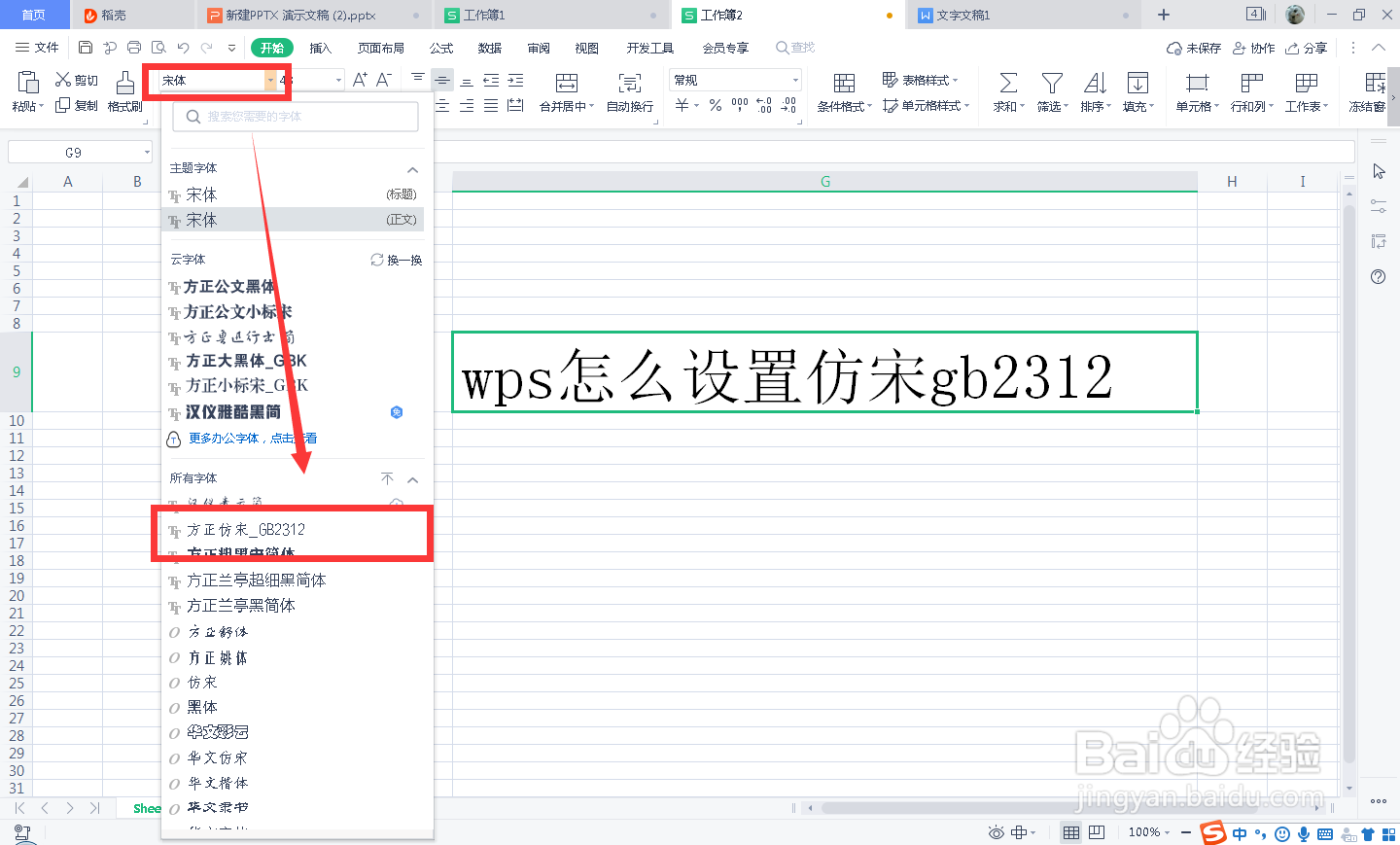Click the 换一换 refresh cloud fonts button
The height and width of the screenshot is (845, 1400).
pyautogui.click(x=397, y=260)
